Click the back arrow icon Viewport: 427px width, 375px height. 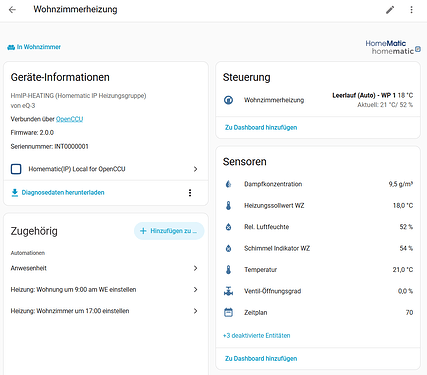(12, 10)
